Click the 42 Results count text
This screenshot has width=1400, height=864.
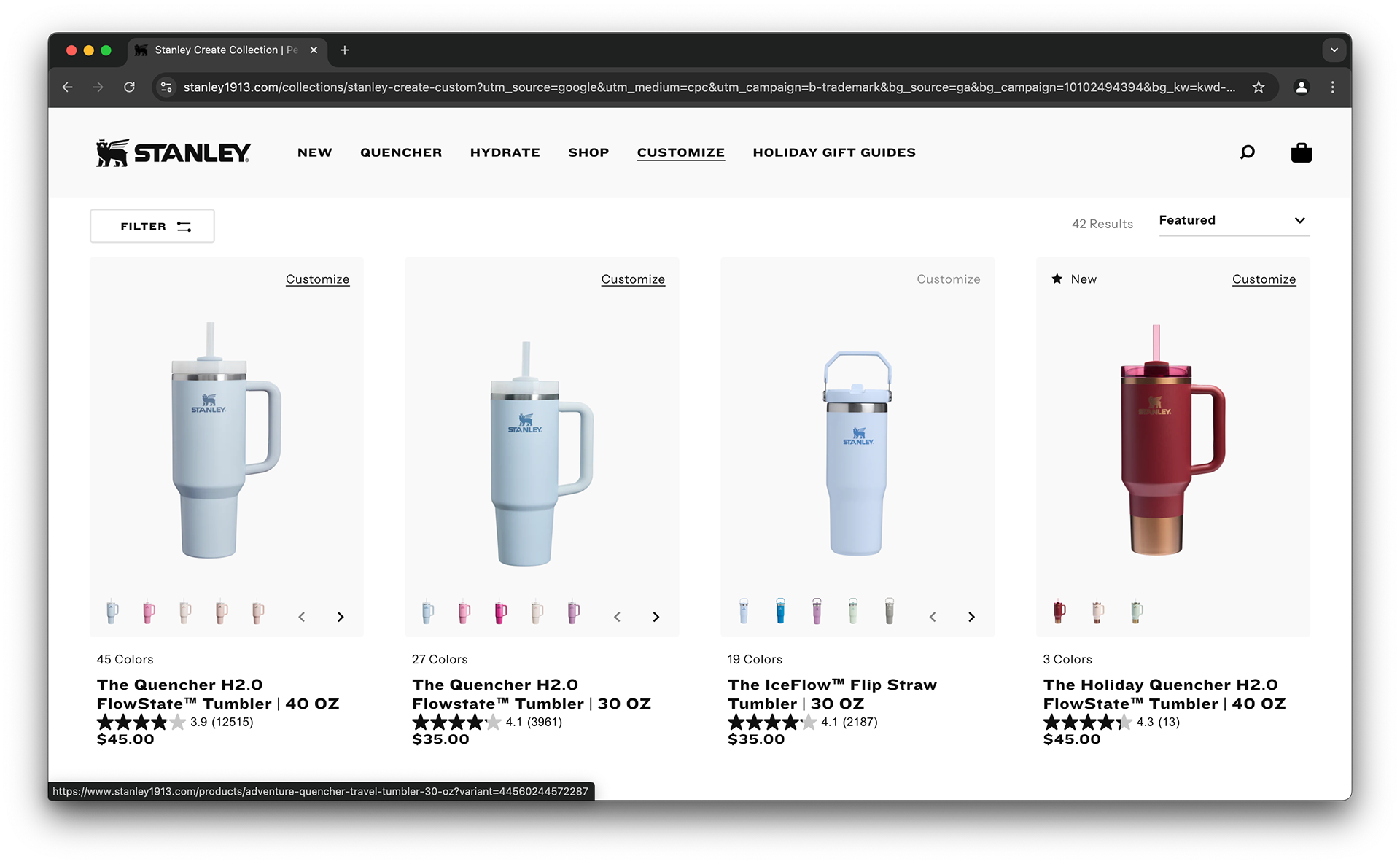pyautogui.click(x=1102, y=224)
